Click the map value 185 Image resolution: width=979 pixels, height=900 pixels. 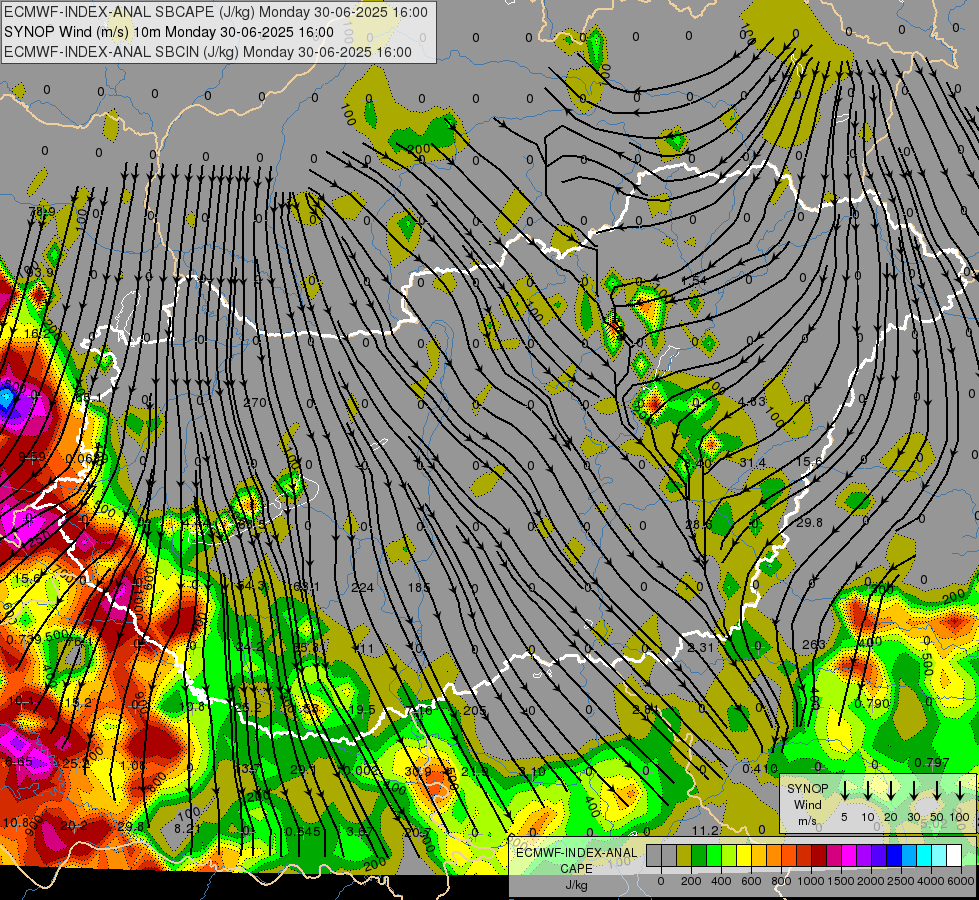click(418, 587)
